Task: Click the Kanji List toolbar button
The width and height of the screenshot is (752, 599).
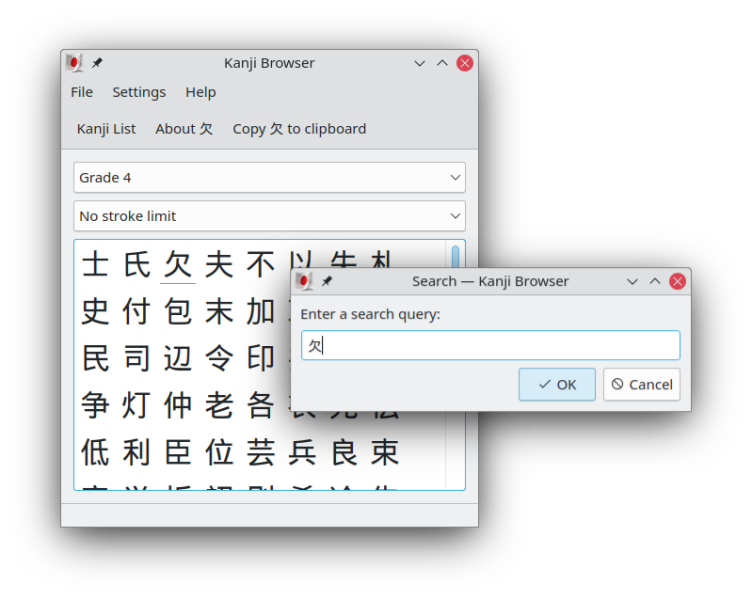Action: [106, 129]
